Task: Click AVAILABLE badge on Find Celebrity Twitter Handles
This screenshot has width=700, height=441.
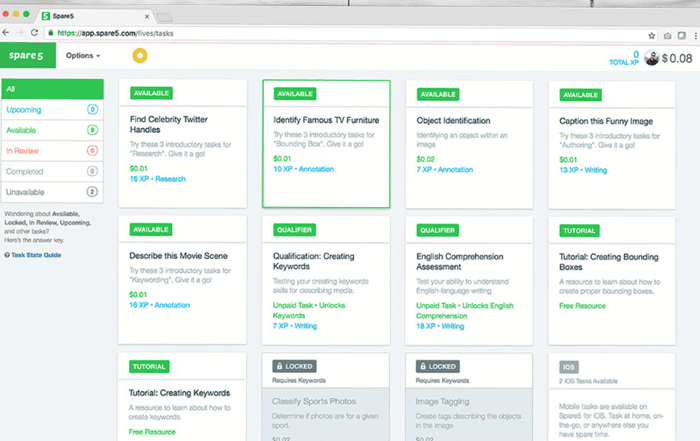Action: [x=151, y=93]
